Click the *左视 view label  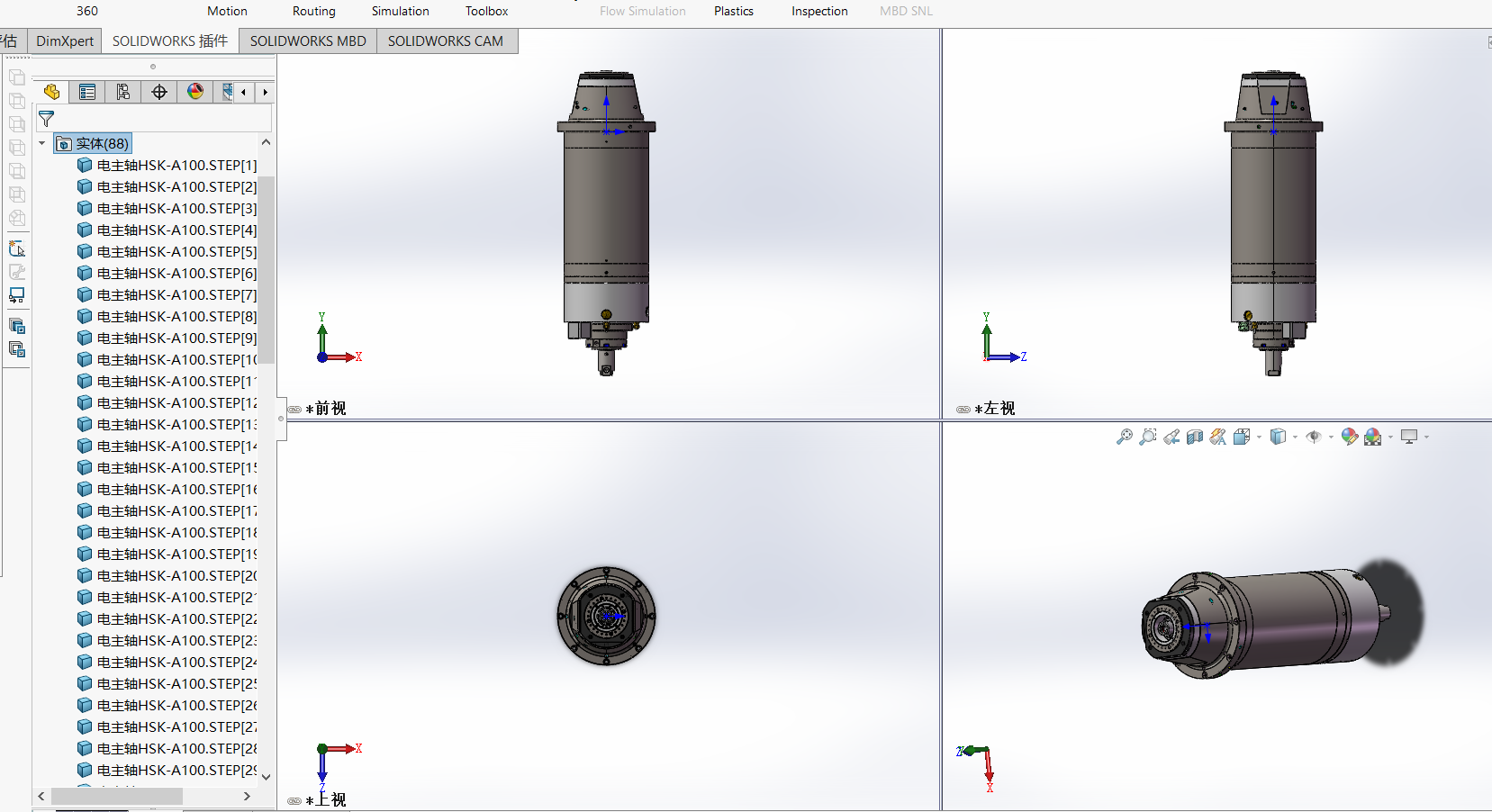[996, 408]
